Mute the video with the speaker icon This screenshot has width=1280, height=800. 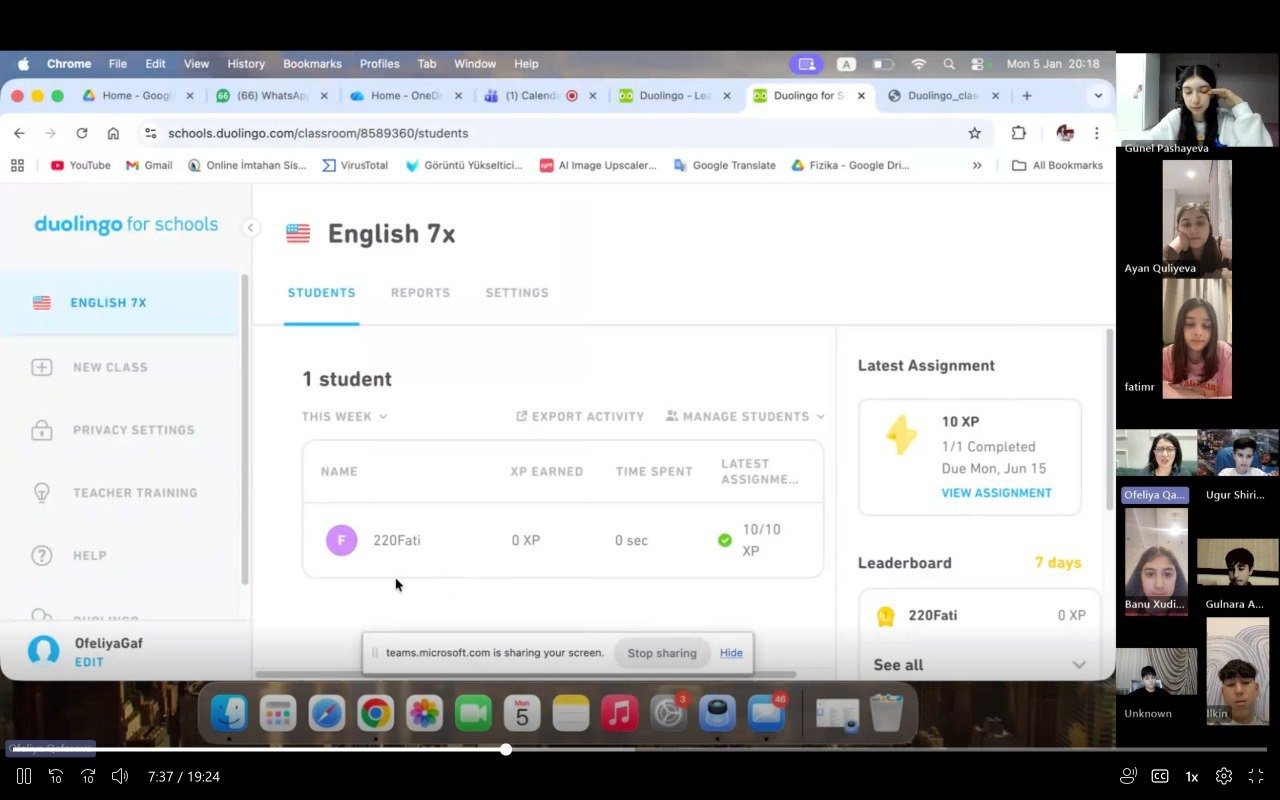120,776
